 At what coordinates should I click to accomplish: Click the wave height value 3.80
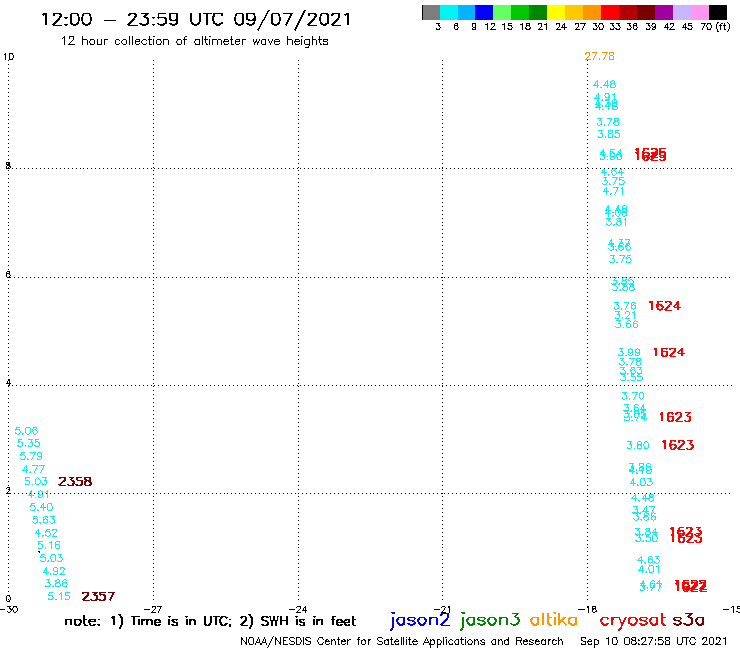[x=638, y=445]
